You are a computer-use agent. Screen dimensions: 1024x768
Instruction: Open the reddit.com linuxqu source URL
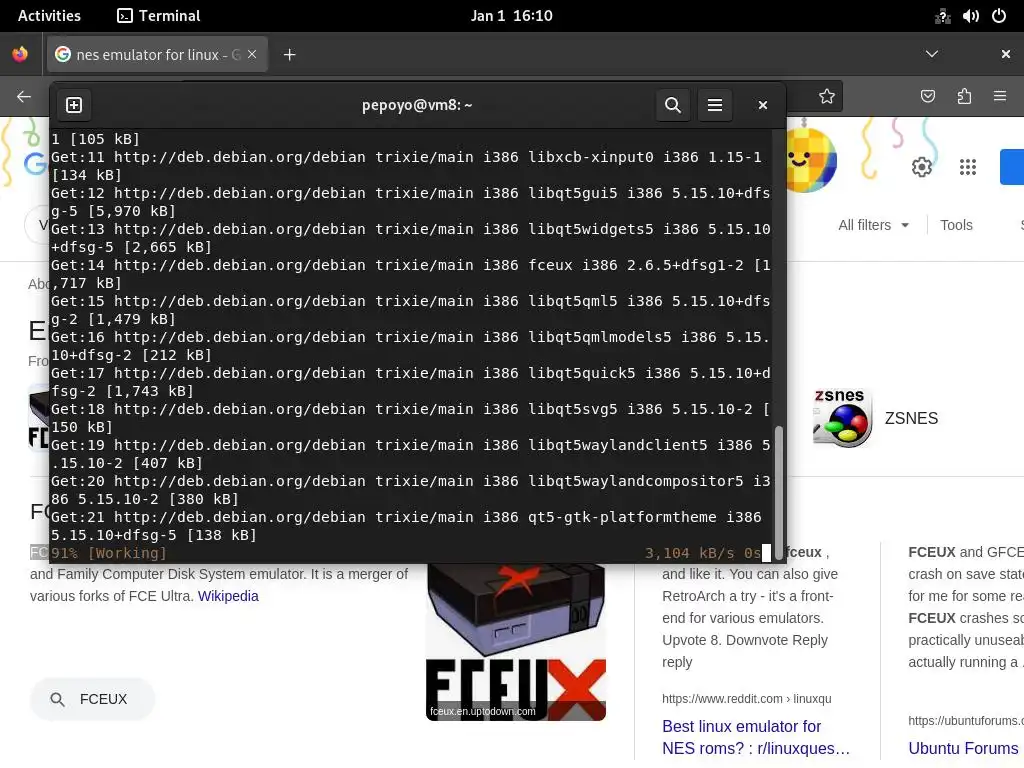coord(746,699)
